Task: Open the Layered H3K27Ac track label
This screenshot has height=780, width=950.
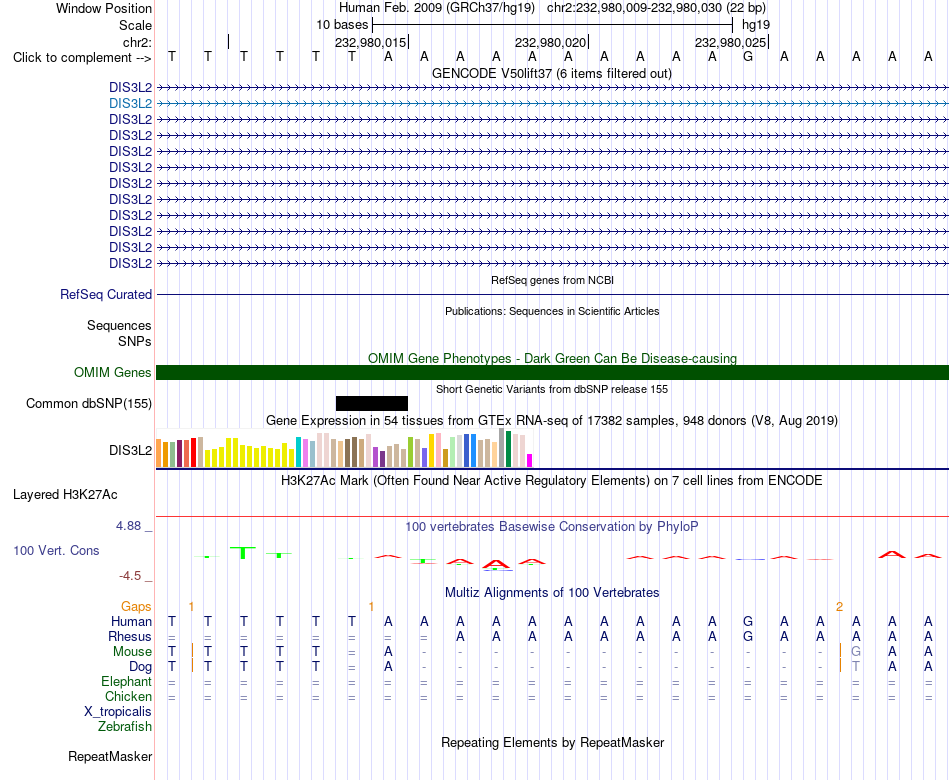Action: [x=65, y=495]
